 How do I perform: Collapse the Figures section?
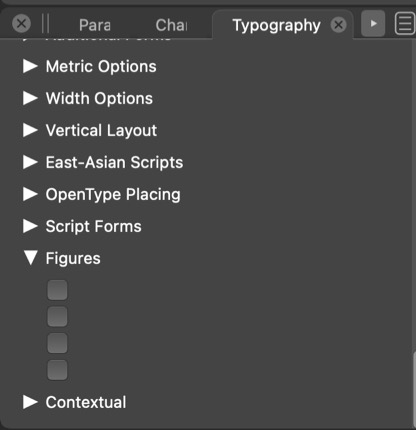(x=30, y=258)
